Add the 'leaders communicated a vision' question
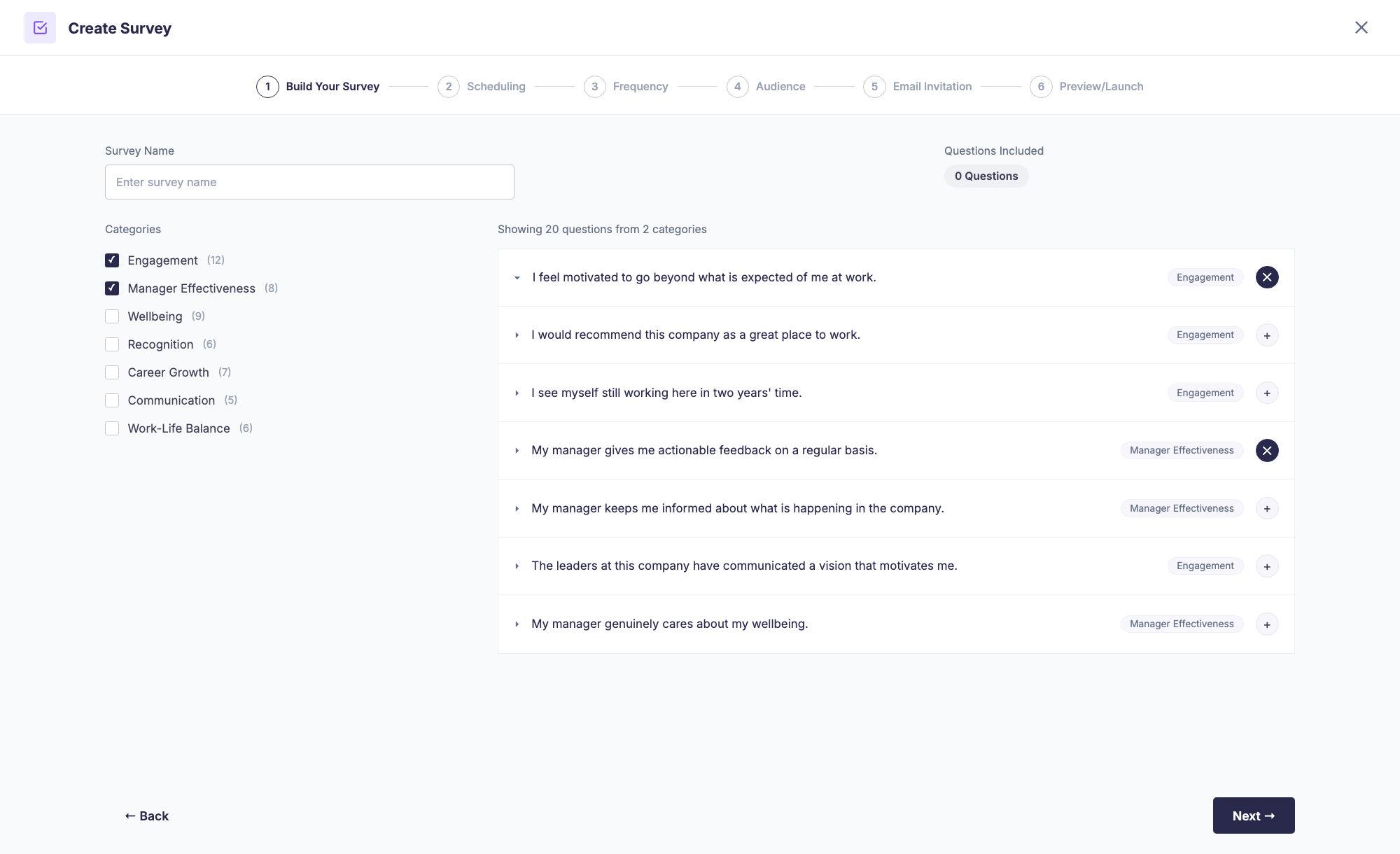Screen dimensions: 1400x854 (1267, 566)
